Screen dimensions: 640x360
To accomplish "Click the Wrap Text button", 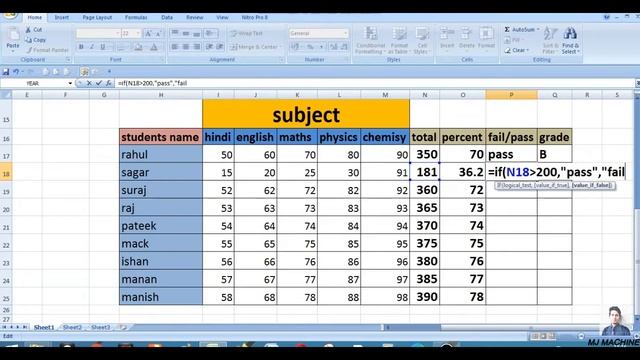I will point(246,33).
